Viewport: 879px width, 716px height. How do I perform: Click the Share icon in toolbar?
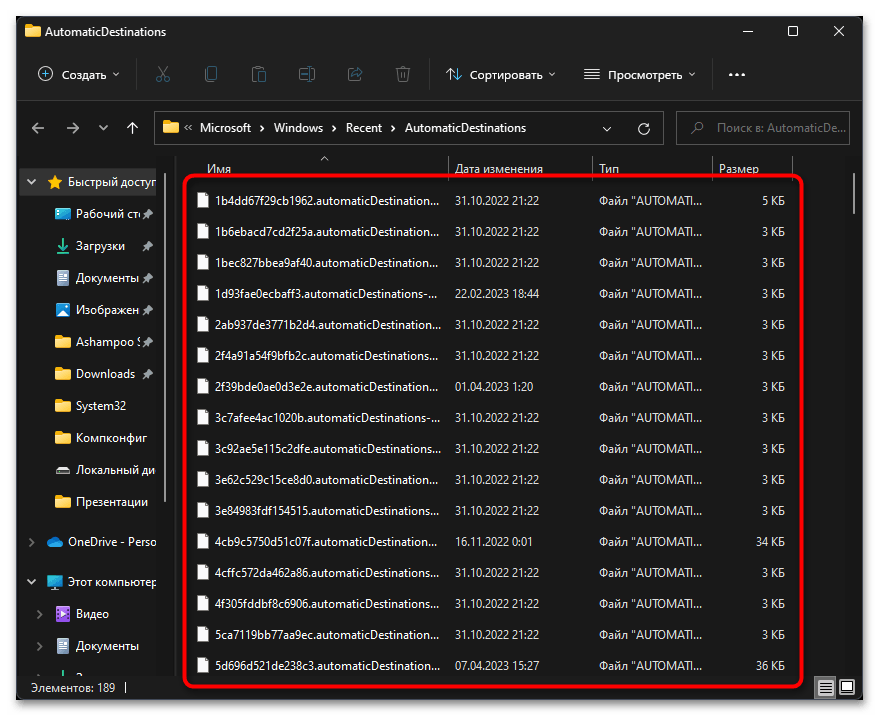tap(355, 75)
